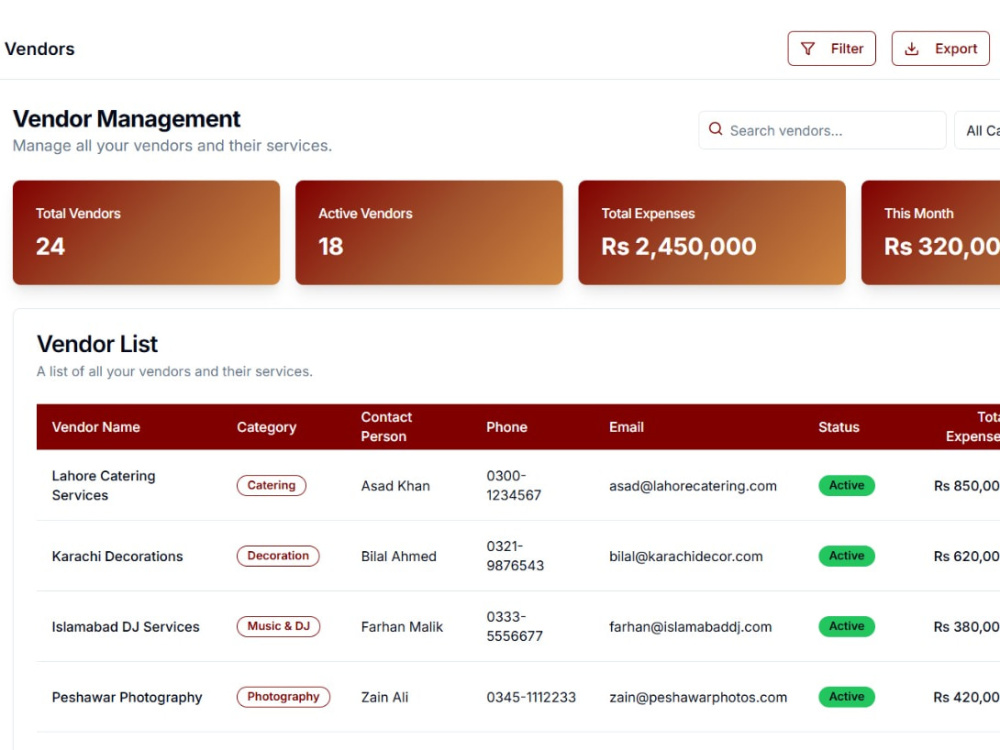The image size is (1000, 750).
Task: Click the Category column header
Action: (267, 427)
